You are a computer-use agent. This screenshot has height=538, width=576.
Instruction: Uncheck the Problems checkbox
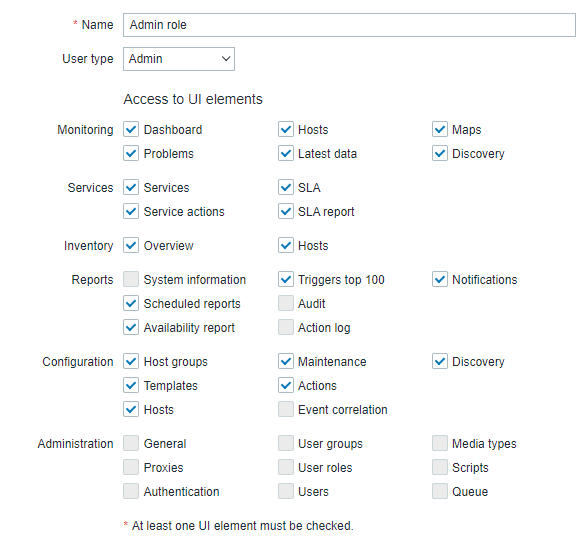(x=131, y=153)
